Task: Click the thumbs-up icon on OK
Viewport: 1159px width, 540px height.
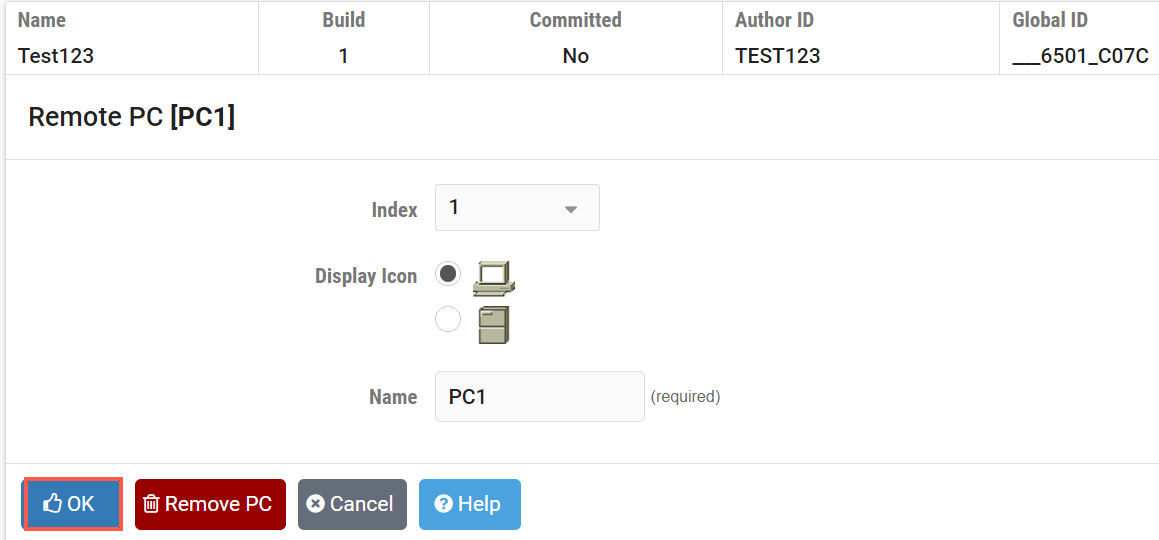Action: tap(53, 504)
